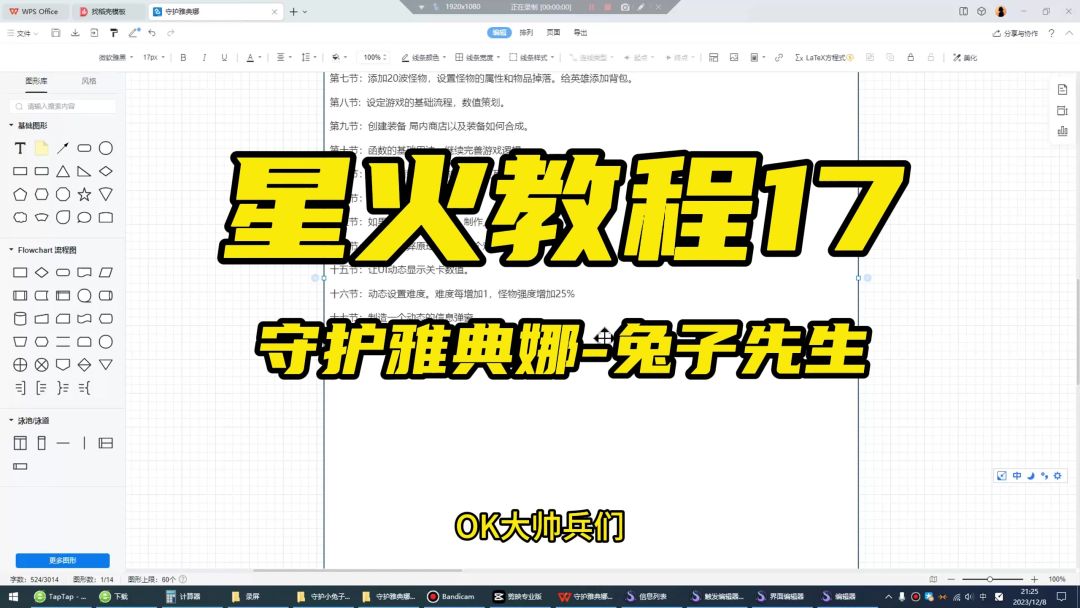Collapse the Flowchart 流程图 section

tap(11, 250)
